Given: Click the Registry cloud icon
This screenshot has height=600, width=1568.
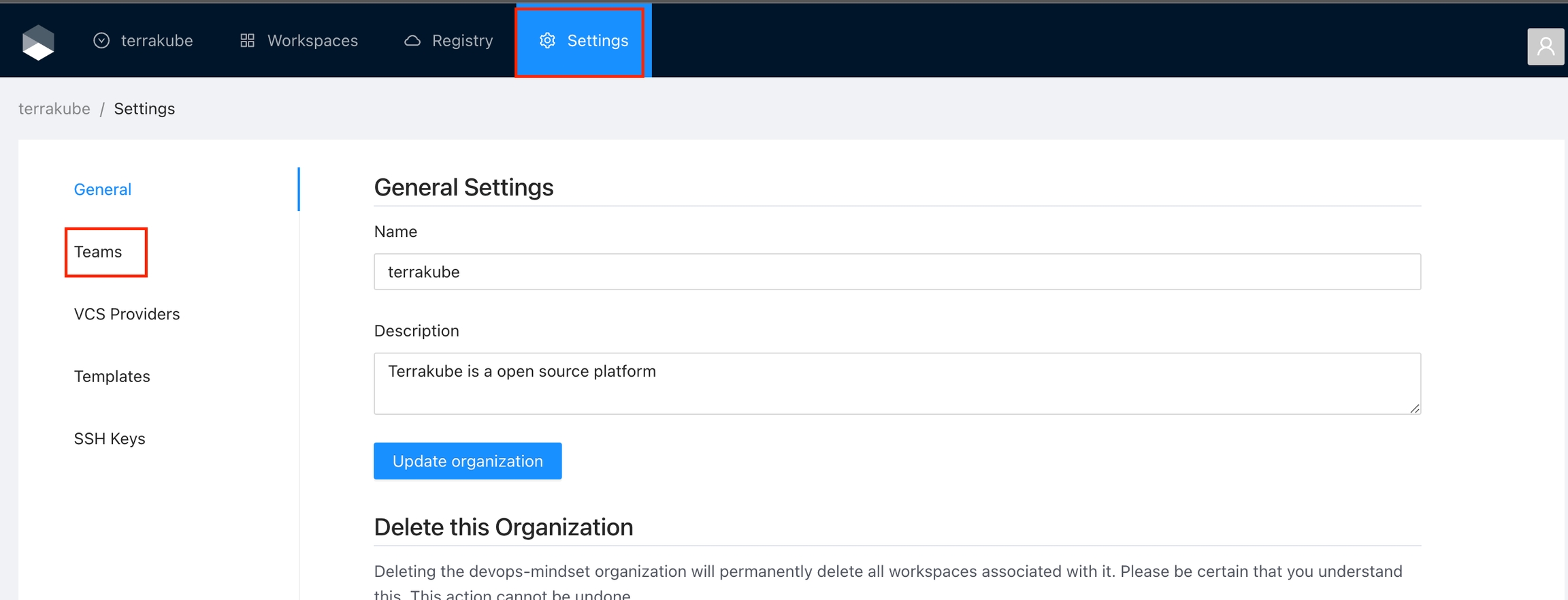Looking at the screenshot, I should tap(412, 41).
